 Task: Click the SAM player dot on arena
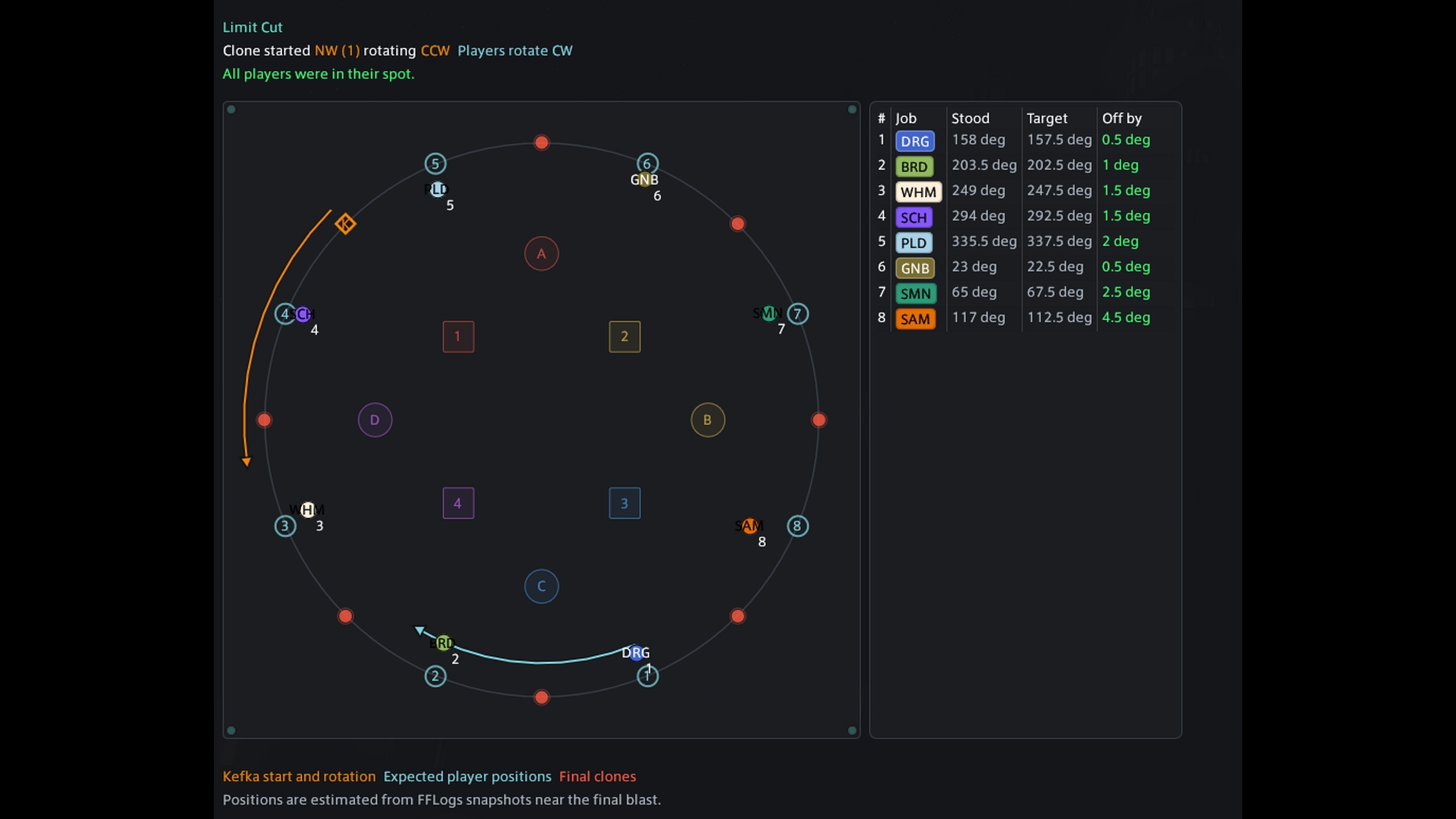[x=750, y=526]
